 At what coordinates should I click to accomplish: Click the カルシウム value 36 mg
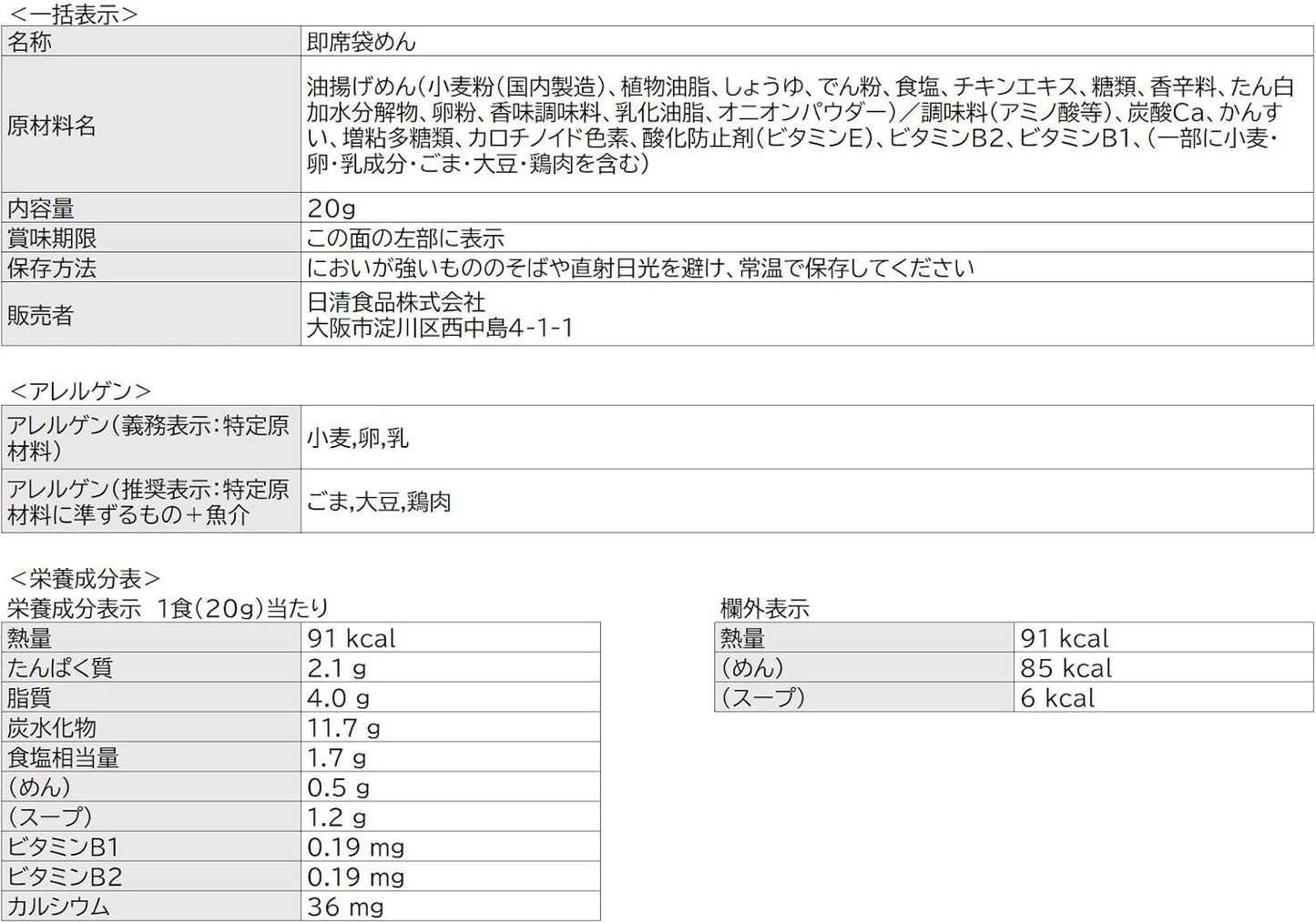click(x=345, y=908)
